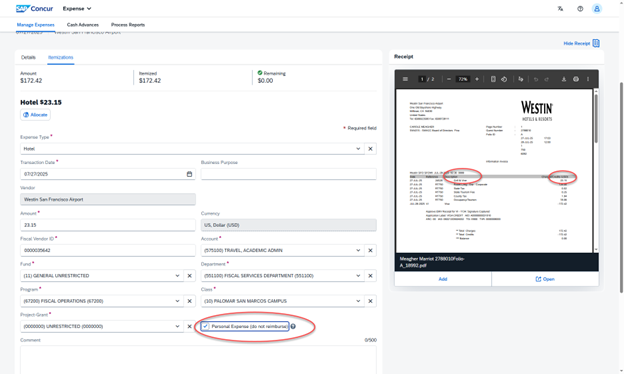624x374 pixels.
Task: Open the Expense dropdown menu
Action: pos(77,8)
